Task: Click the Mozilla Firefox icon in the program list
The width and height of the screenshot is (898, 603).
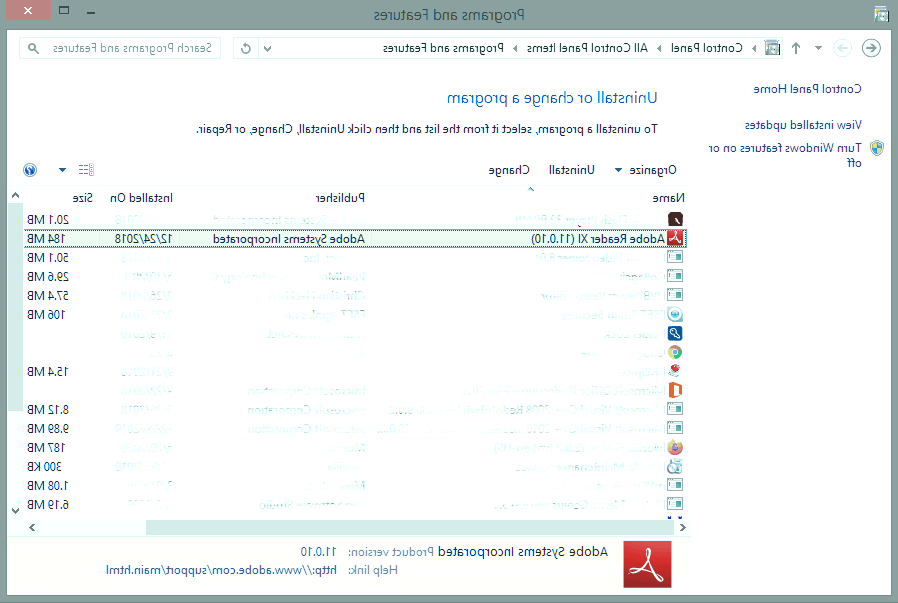Action: coord(675,447)
